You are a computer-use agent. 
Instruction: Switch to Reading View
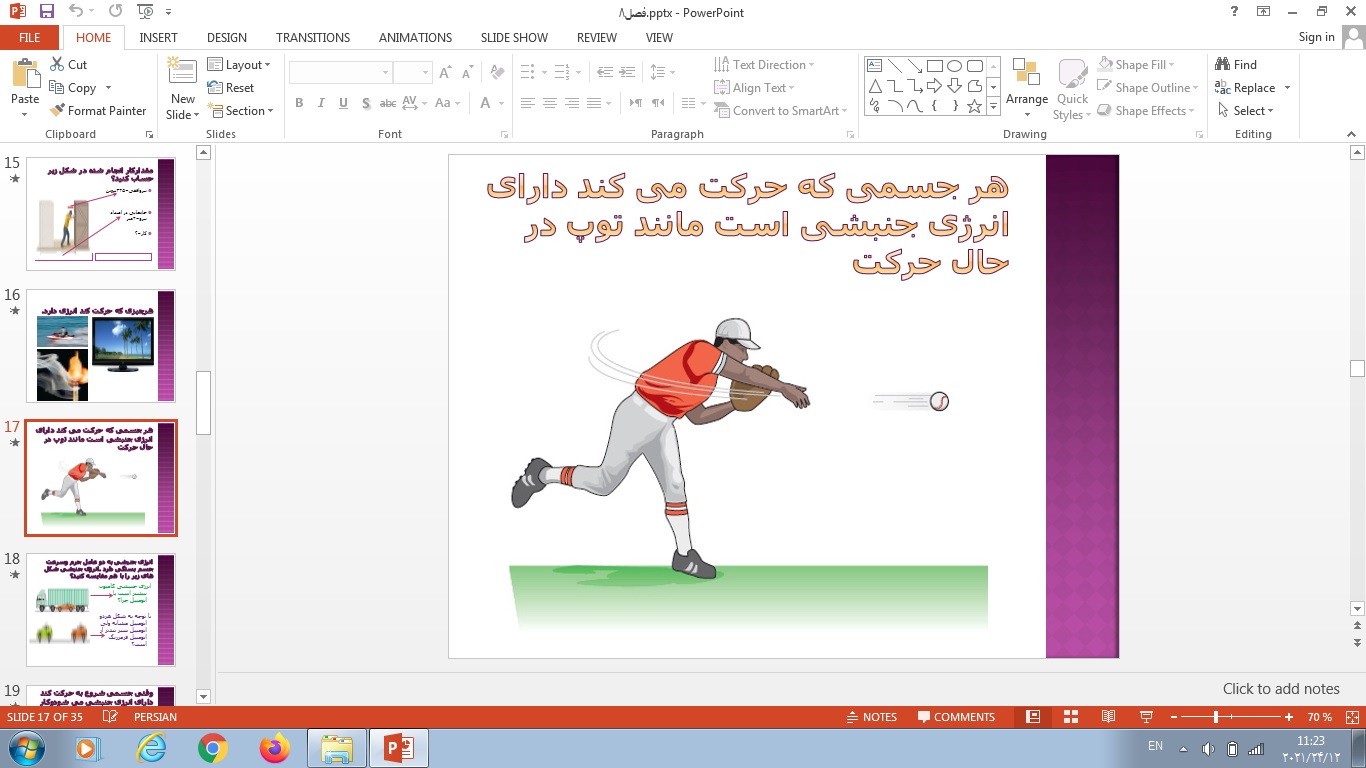pos(1108,717)
